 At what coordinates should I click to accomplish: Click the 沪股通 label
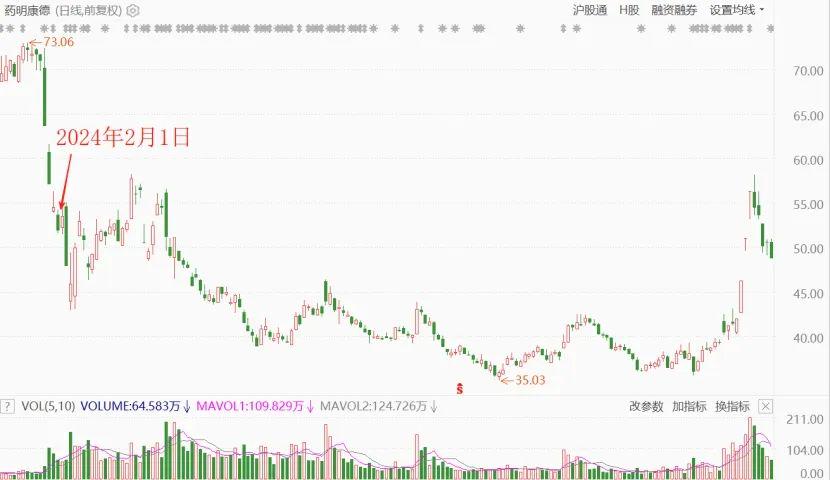[590, 10]
